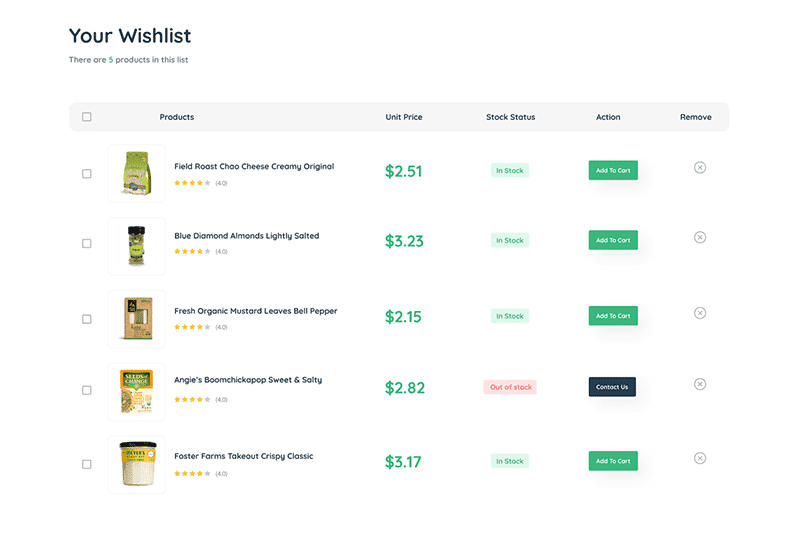The height and width of the screenshot is (560, 800).
Task: Remove Blue Diamond Almonds from wishlist
Action: coord(699,237)
